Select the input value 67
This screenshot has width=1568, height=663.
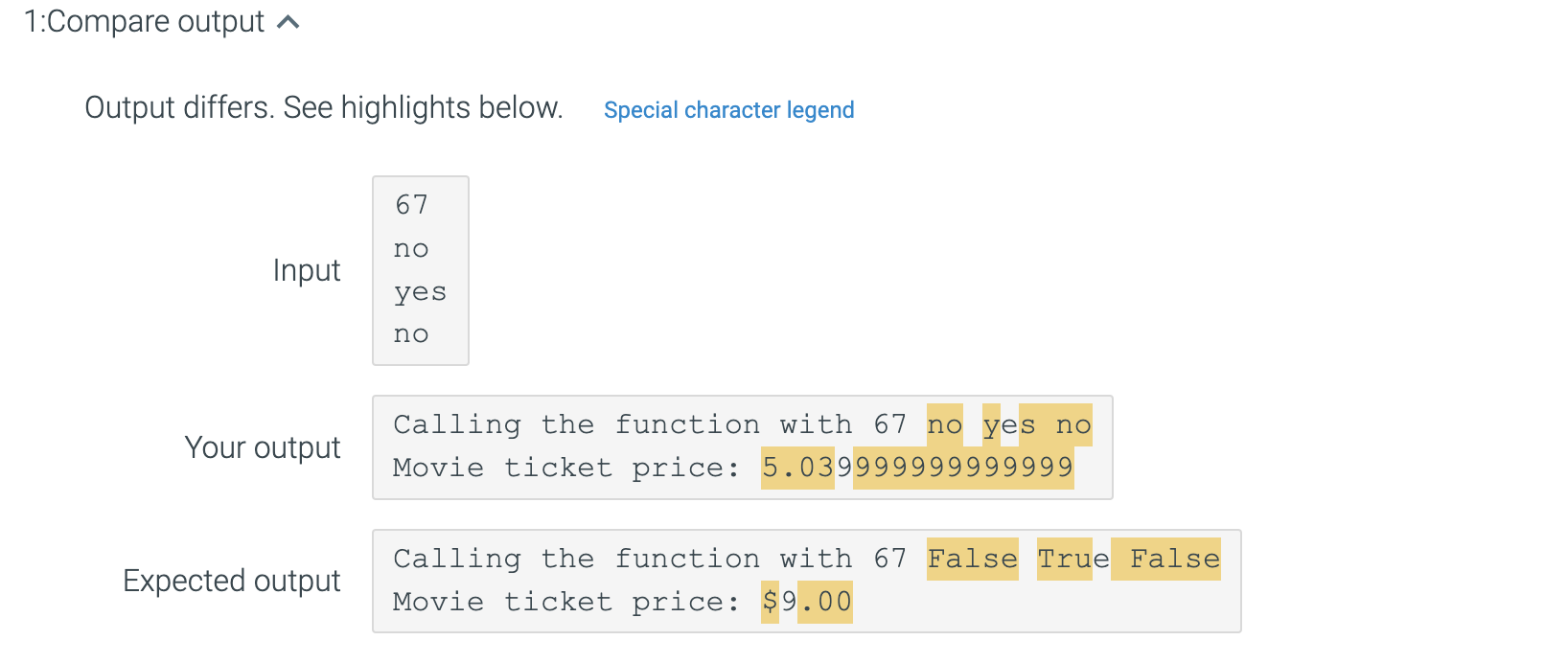[x=411, y=204]
